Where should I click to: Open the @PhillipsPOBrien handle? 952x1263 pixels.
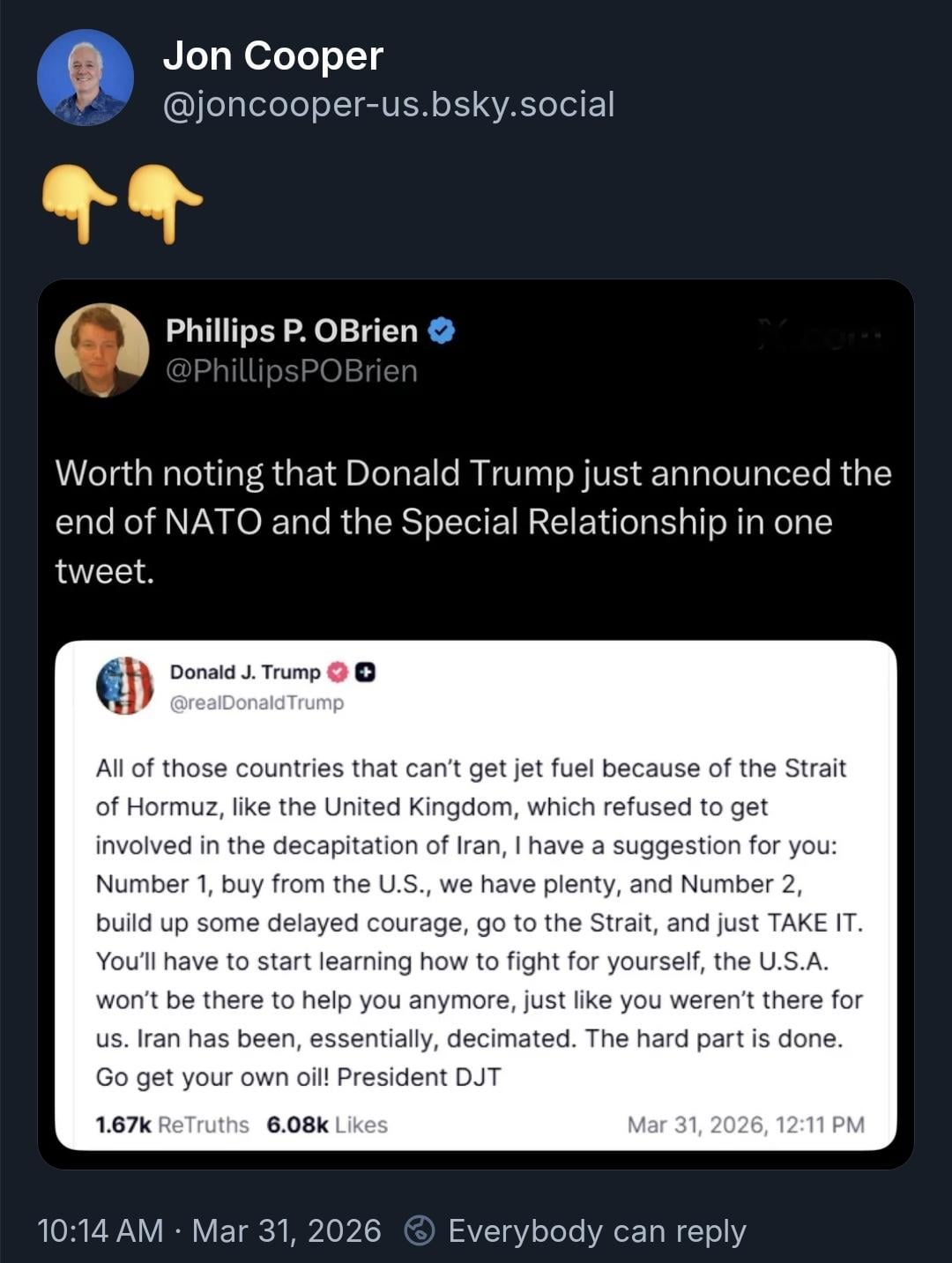[x=291, y=371]
